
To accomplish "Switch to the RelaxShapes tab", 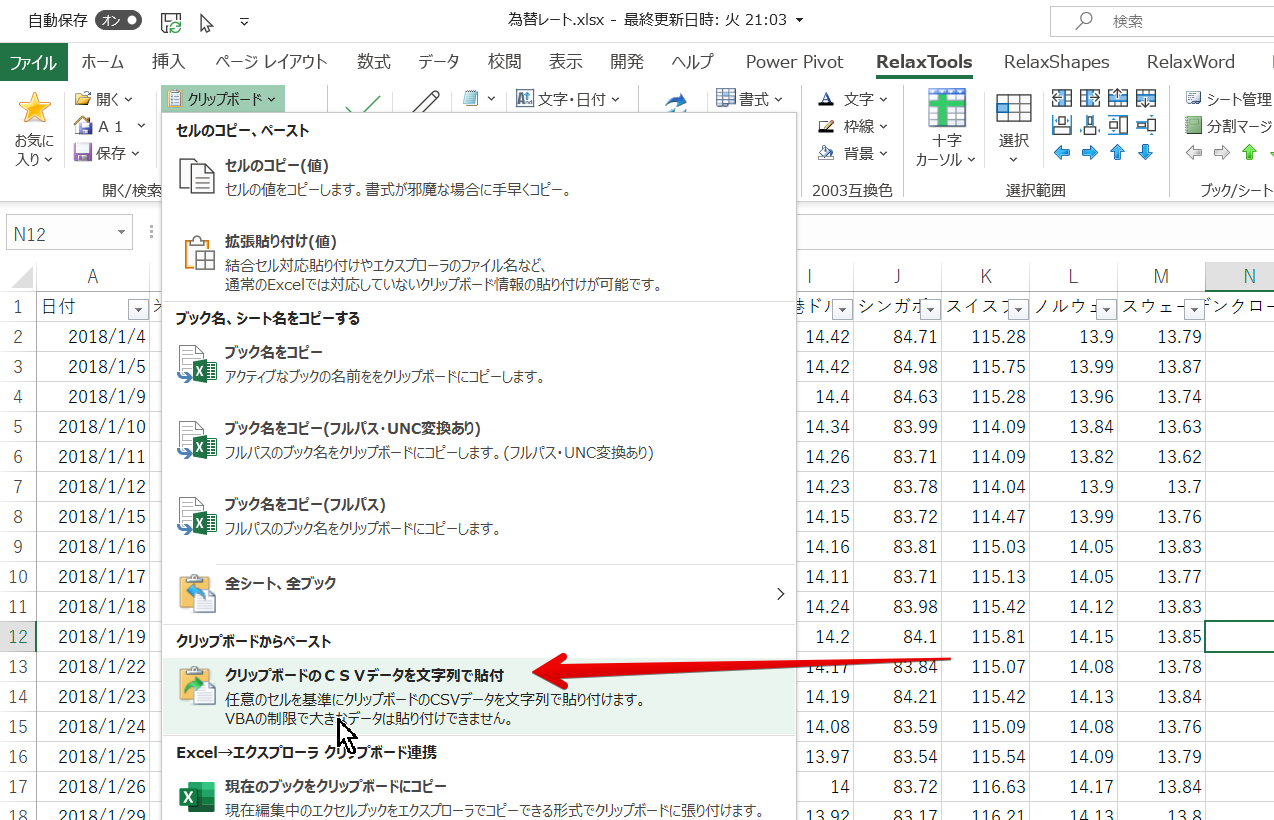I will pos(1056,62).
